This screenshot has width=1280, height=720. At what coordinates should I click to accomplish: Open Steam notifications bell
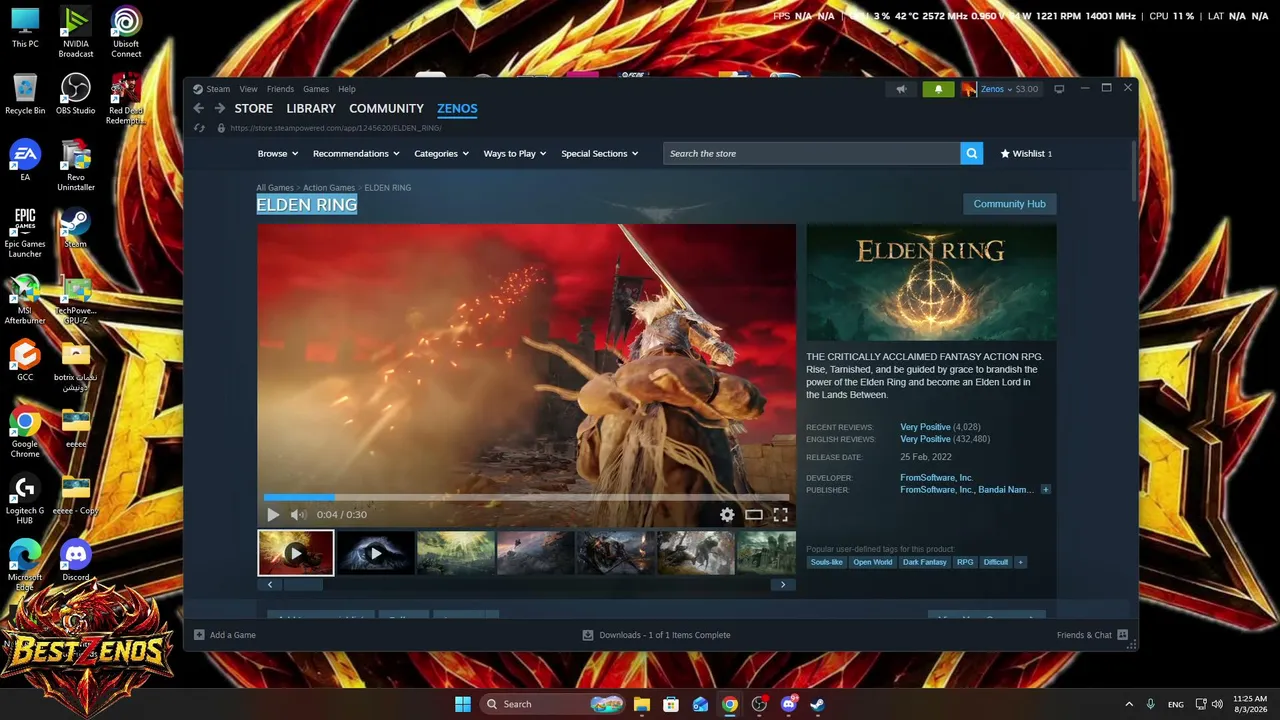[938, 89]
